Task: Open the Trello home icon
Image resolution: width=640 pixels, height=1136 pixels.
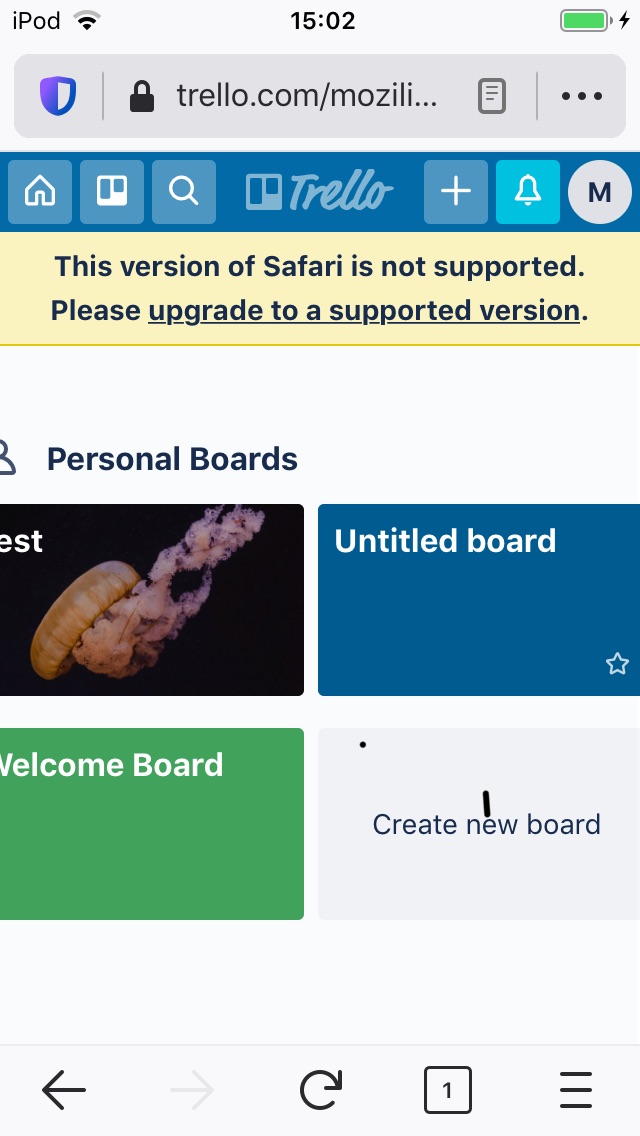Action: pyautogui.click(x=40, y=191)
